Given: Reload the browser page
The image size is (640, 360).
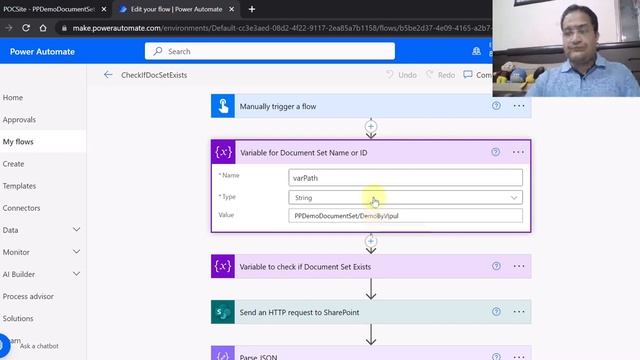Looking at the screenshot, I should [26, 28].
